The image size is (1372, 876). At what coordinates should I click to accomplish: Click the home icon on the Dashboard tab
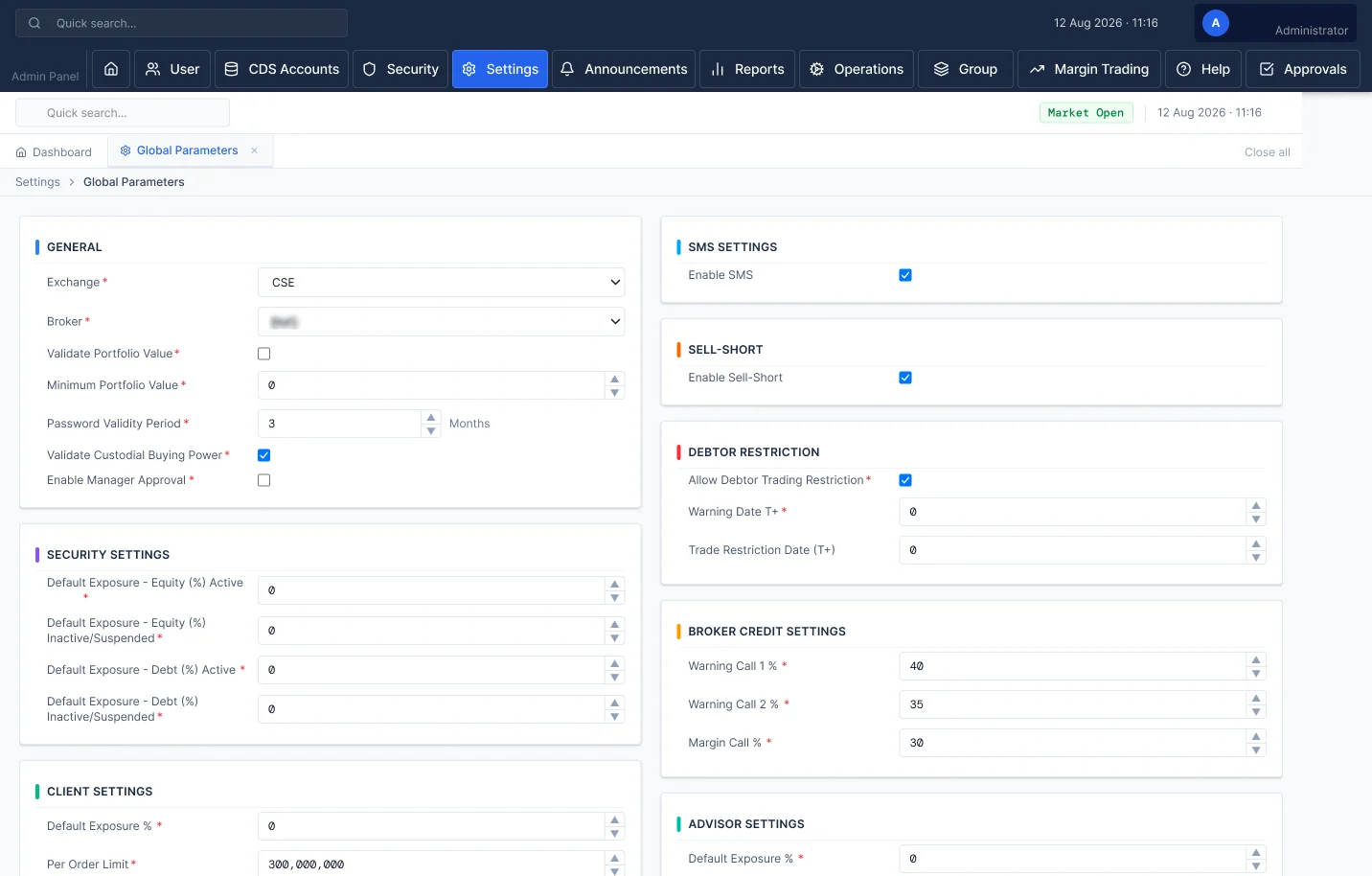coord(21,152)
